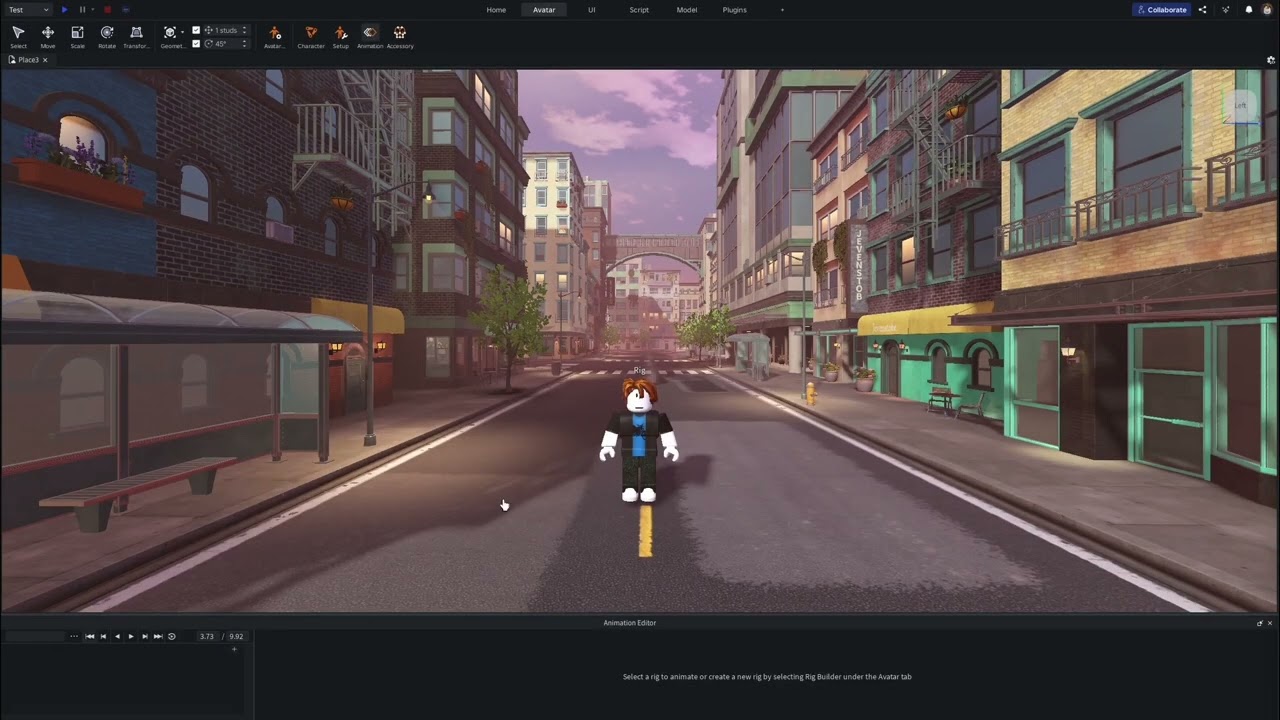Open the Test mode dropdown

click(x=29, y=9)
